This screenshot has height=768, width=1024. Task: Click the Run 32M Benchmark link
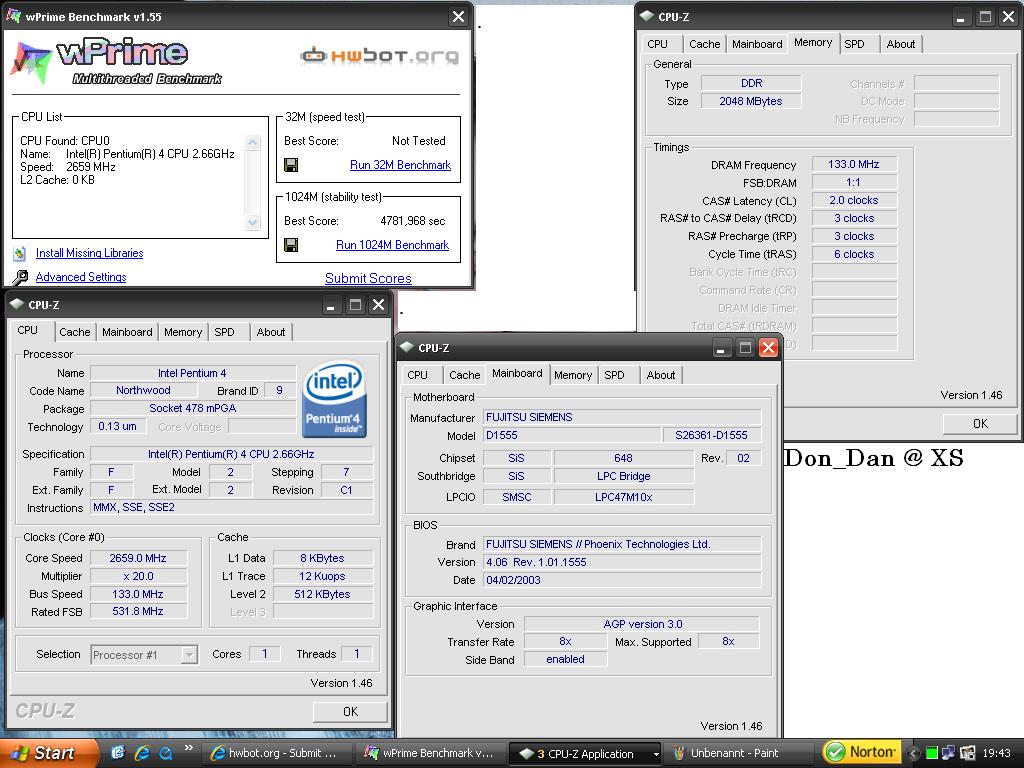coord(400,165)
